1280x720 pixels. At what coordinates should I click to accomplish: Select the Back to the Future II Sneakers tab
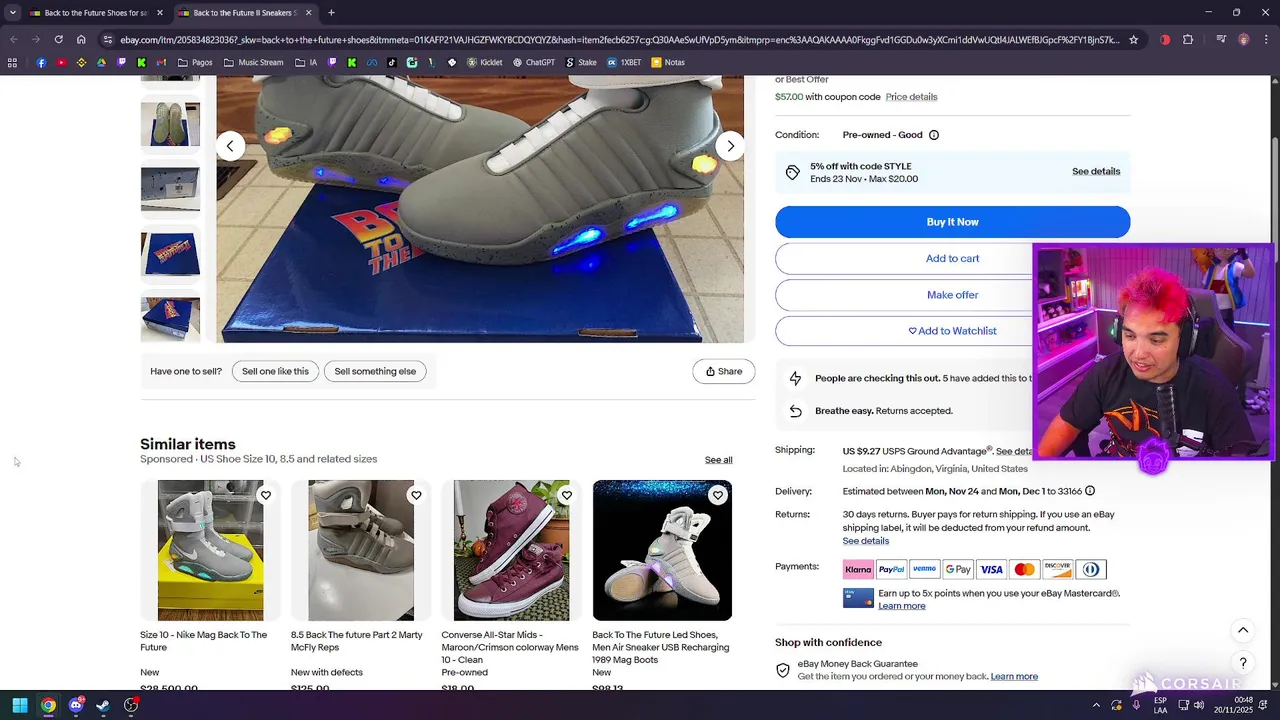[244, 13]
